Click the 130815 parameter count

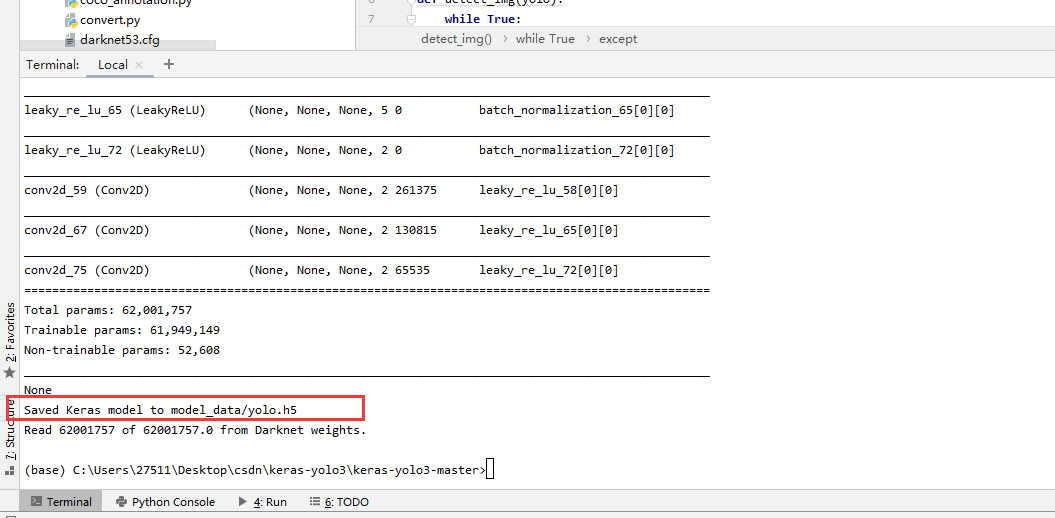[x=416, y=230]
